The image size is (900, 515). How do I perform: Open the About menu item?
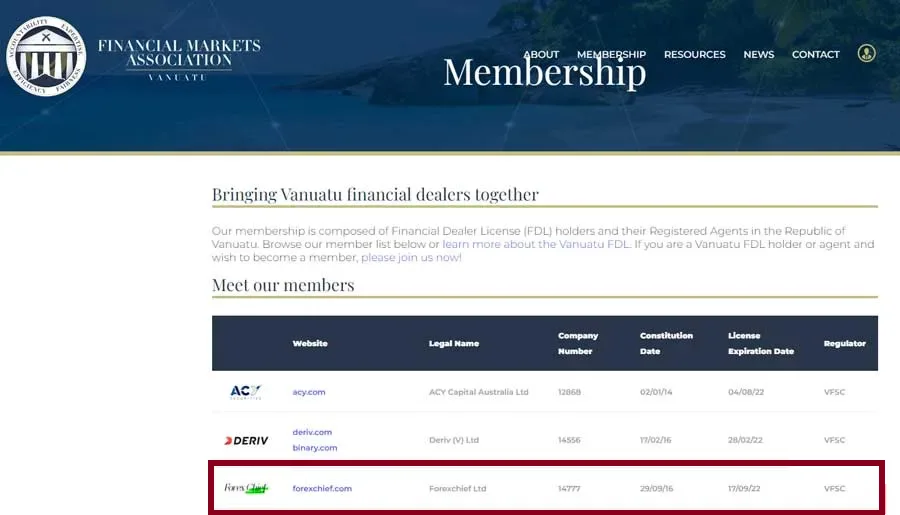tap(541, 54)
